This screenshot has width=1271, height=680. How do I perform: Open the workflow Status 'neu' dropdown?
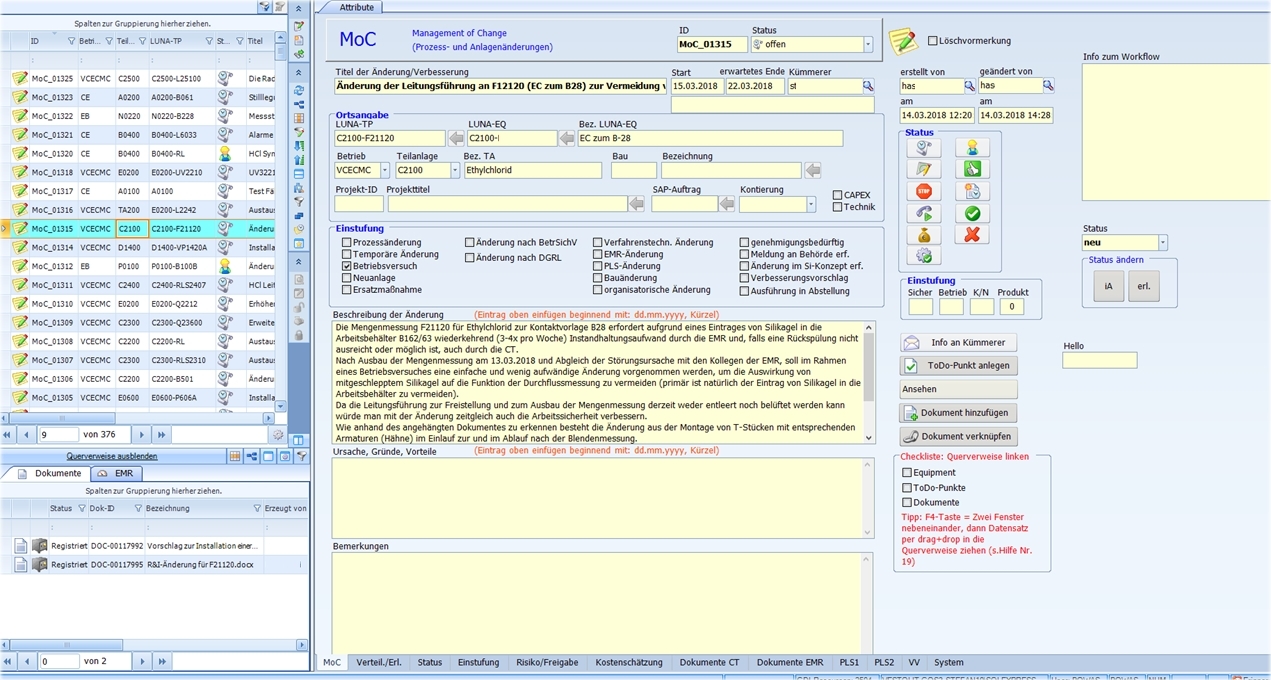[x=1162, y=243]
